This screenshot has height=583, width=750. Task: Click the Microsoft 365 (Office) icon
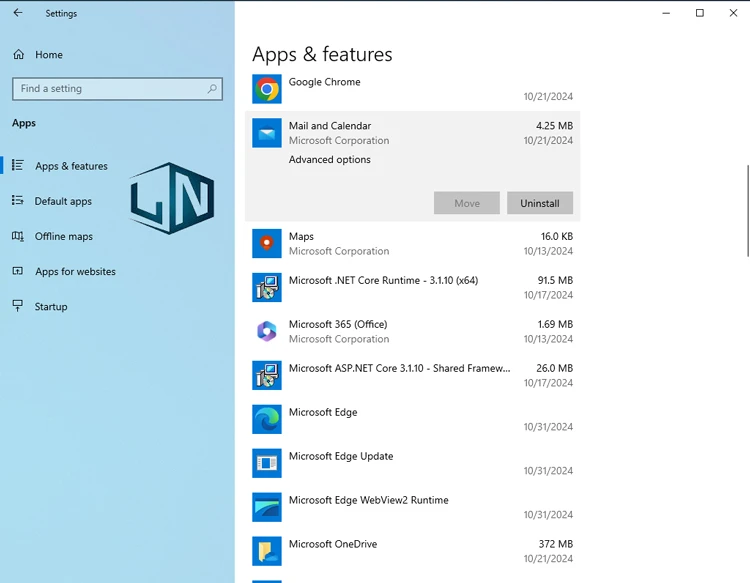[x=267, y=331]
